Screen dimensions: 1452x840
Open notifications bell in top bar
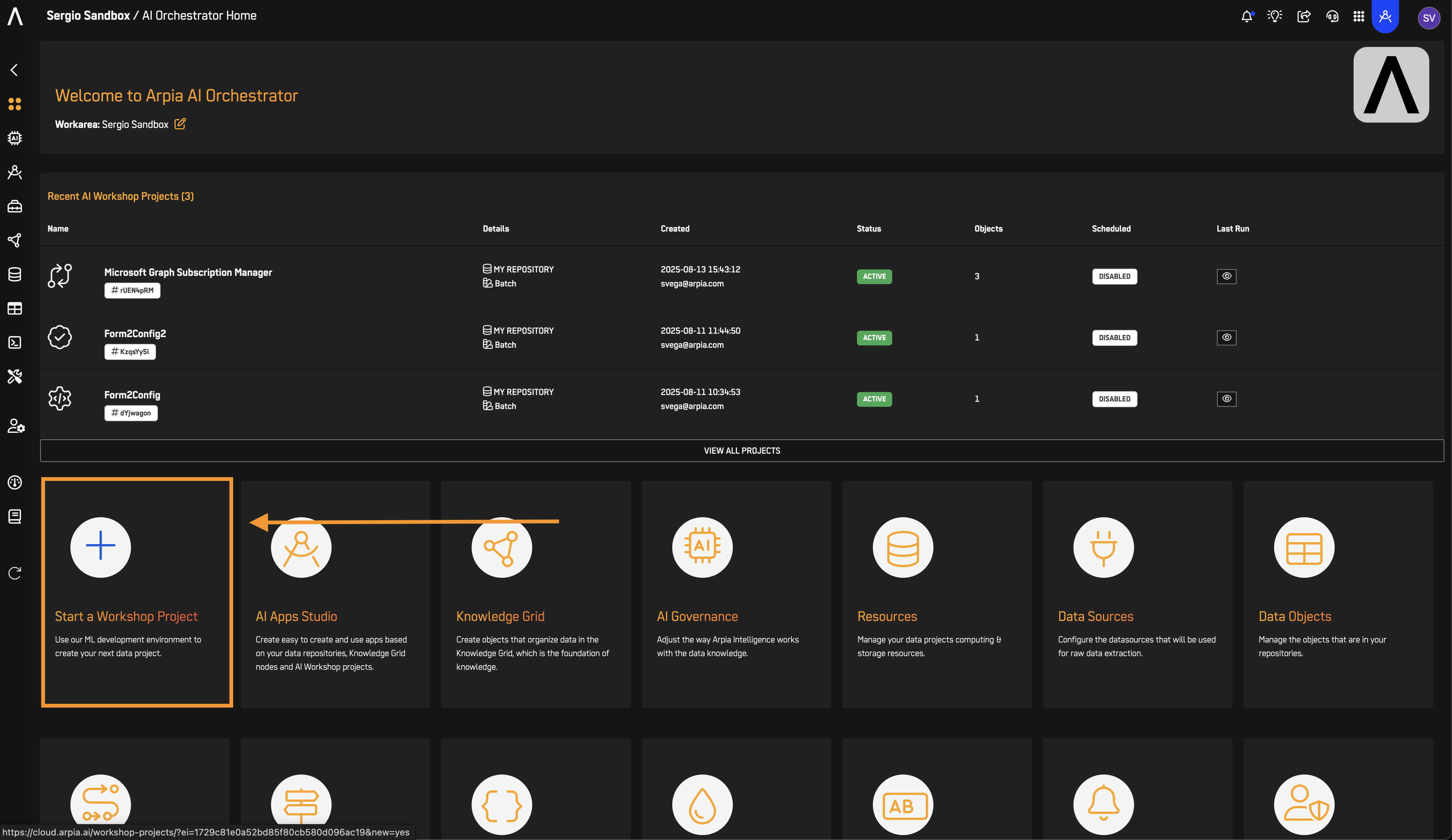pyautogui.click(x=1247, y=17)
